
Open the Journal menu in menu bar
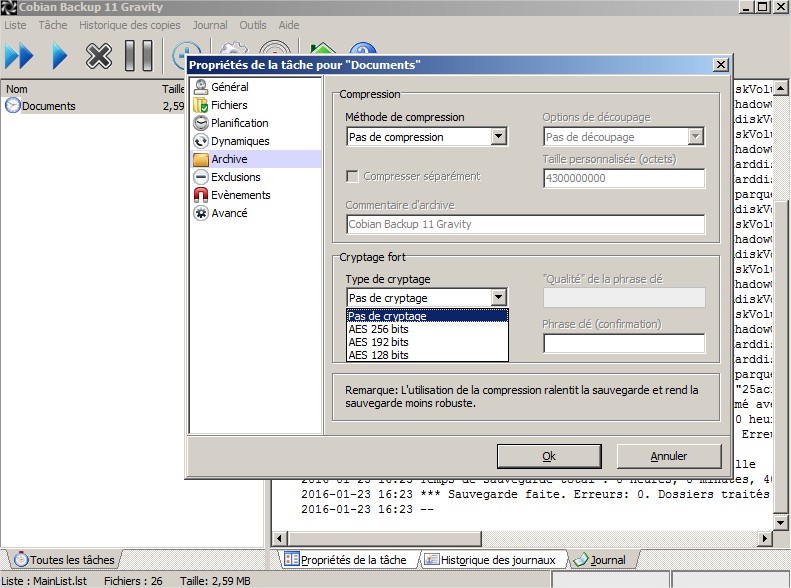pos(210,25)
